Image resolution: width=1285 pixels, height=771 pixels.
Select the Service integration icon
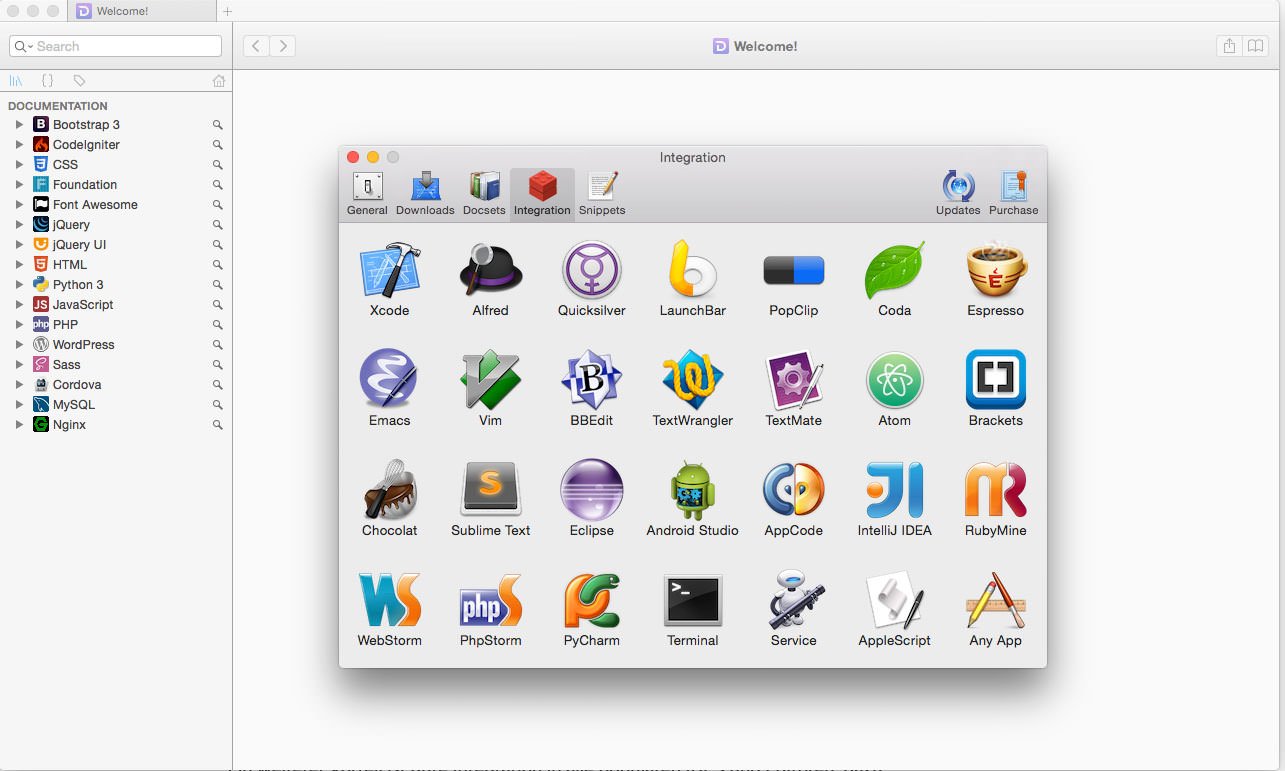(793, 599)
